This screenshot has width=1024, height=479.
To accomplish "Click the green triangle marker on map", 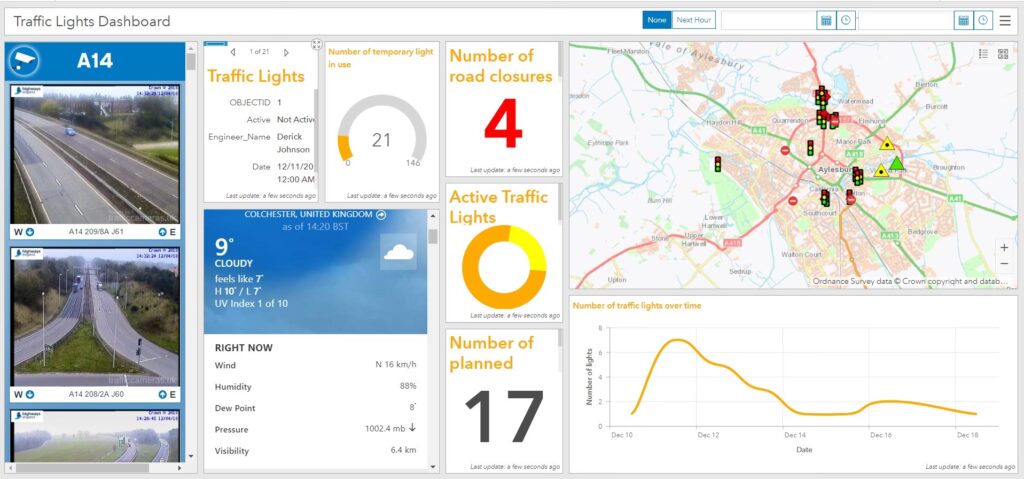I will (896, 164).
